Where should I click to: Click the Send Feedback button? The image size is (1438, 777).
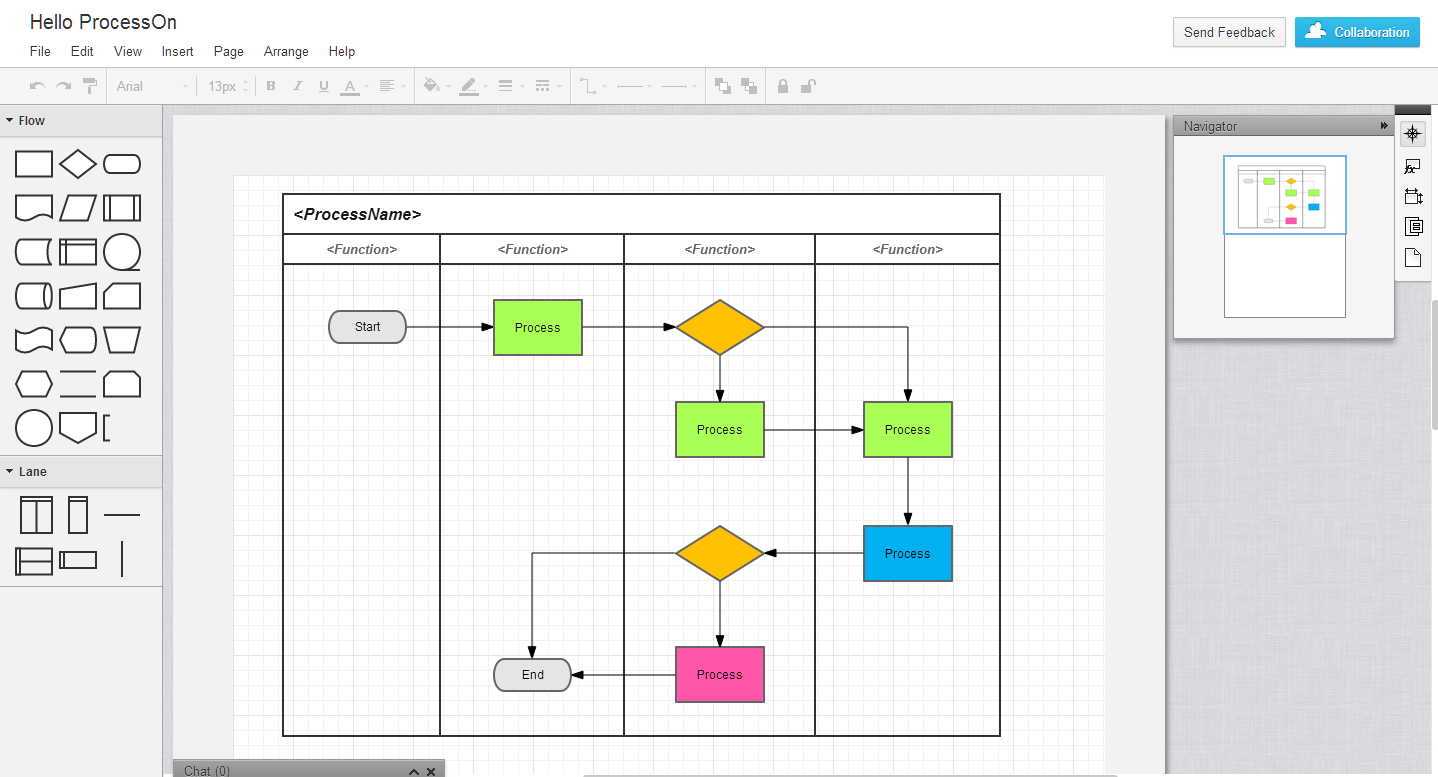[1229, 32]
